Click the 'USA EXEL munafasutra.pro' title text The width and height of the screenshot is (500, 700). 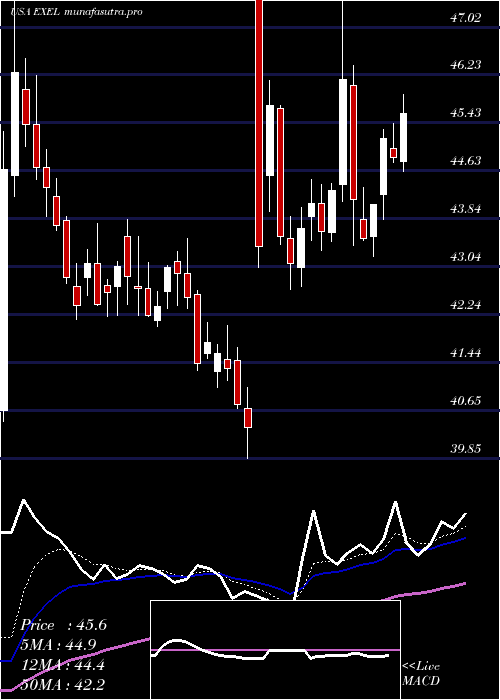pyautogui.click(x=76, y=12)
